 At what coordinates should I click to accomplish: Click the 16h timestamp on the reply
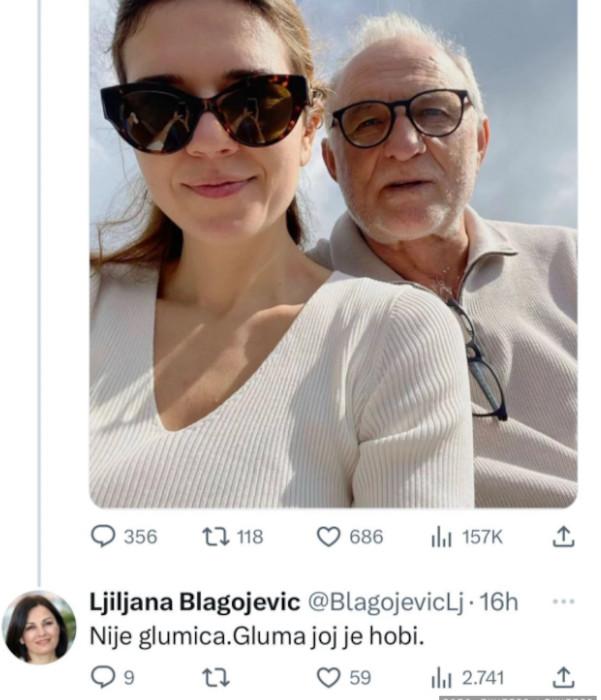click(498, 602)
